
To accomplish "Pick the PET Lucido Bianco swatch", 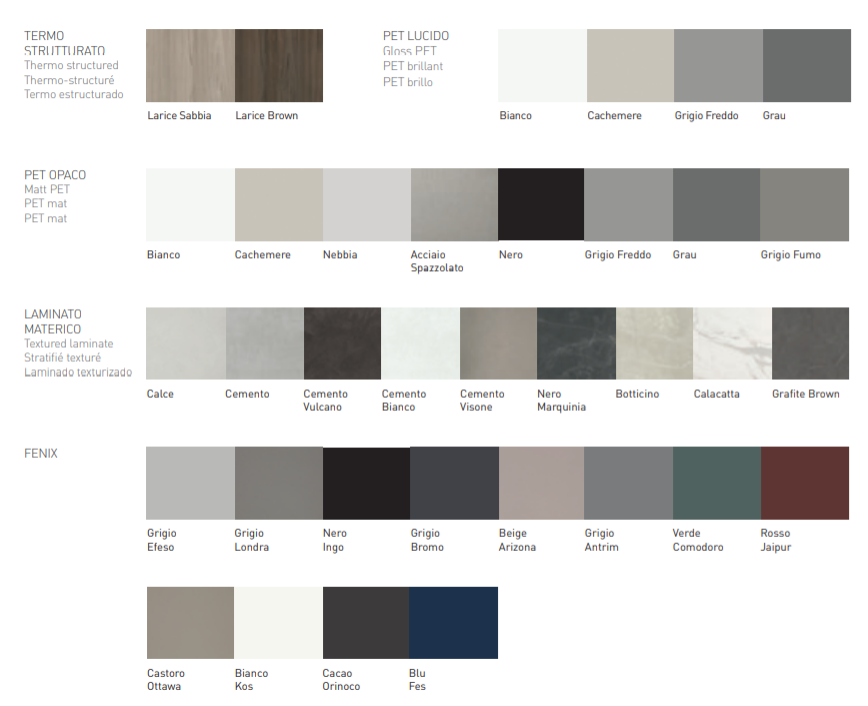I will pyautogui.click(x=542, y=65).
